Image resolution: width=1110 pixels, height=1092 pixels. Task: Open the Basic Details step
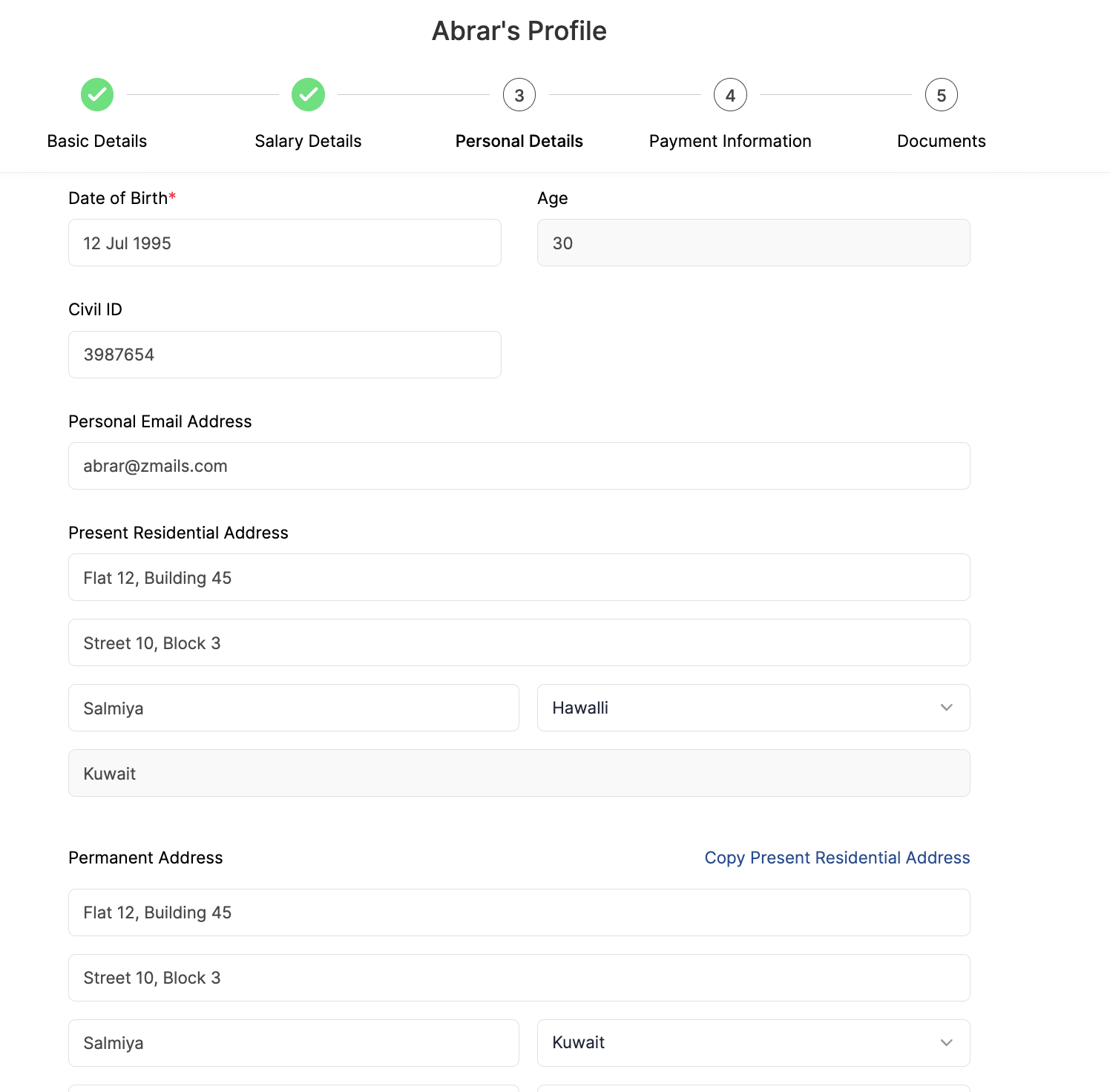tap(97, 141)
